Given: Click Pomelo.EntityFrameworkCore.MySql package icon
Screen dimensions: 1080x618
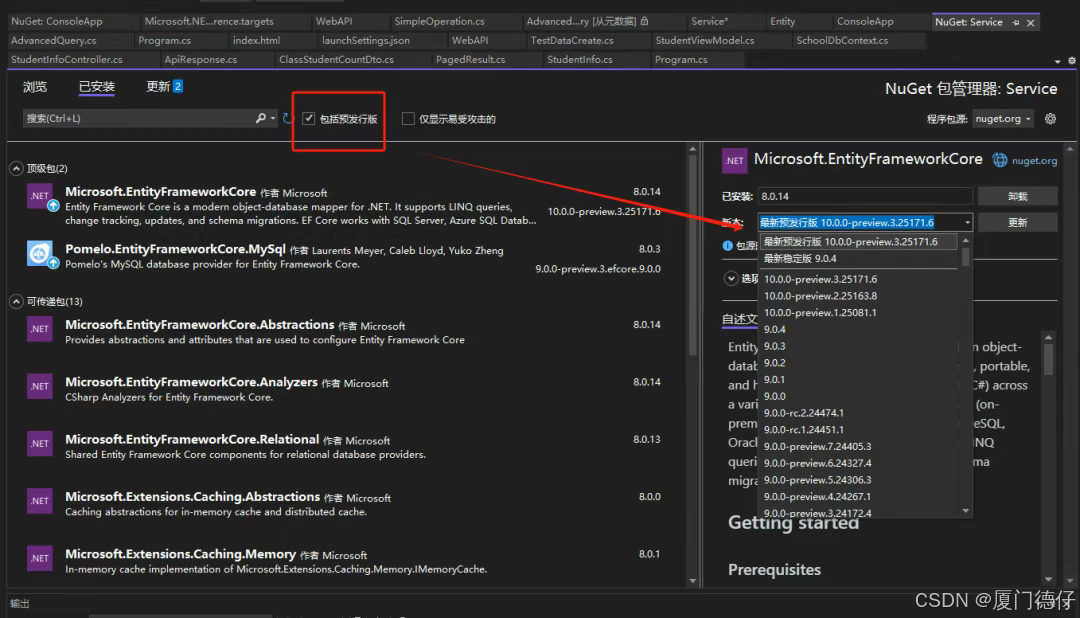Looking at the screenshot, I should pyautogui.click(x=40, y=254).
